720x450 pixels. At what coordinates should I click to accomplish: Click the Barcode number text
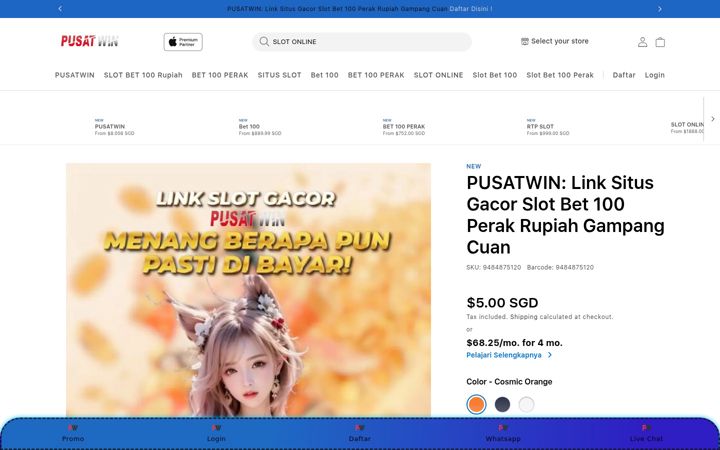pyautogui.click(x=560, y=267)
